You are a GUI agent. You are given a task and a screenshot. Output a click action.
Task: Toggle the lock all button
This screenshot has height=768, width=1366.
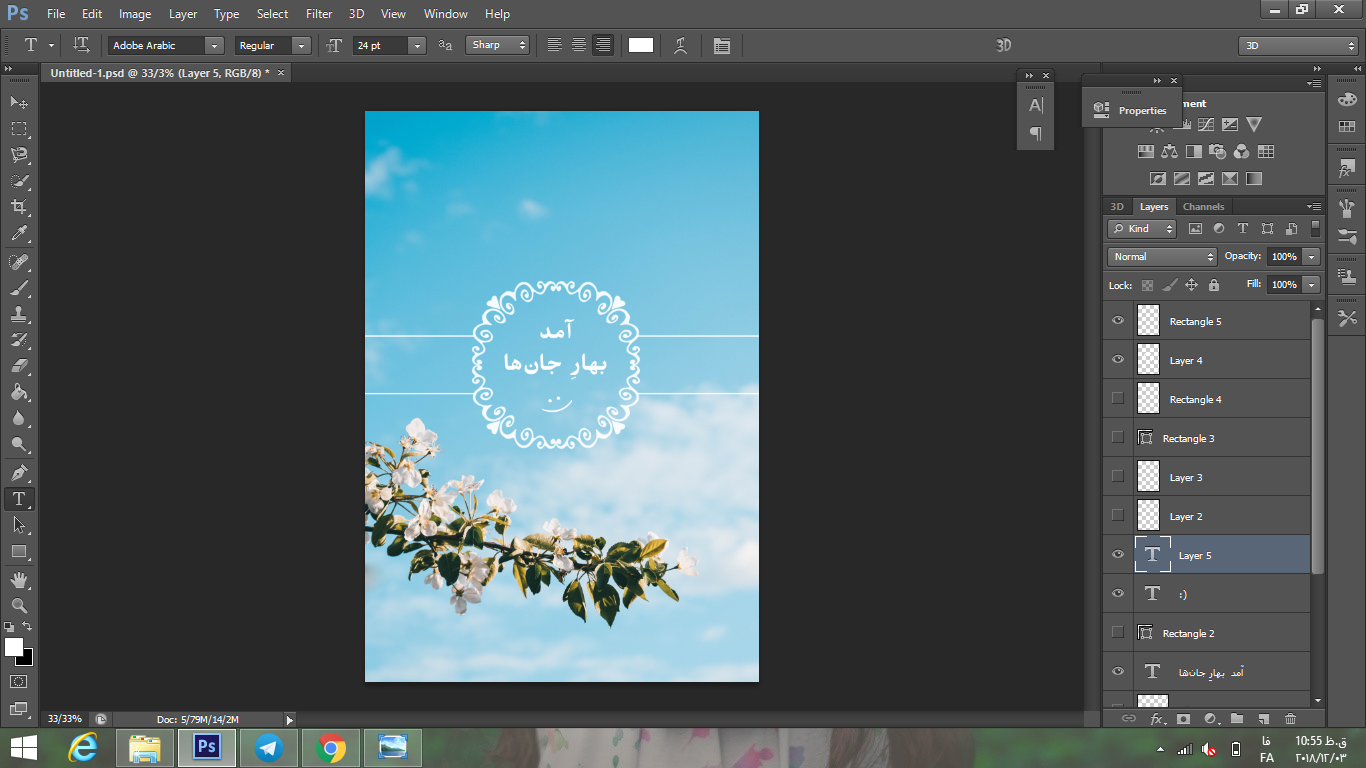click(x=1213, y=285)
